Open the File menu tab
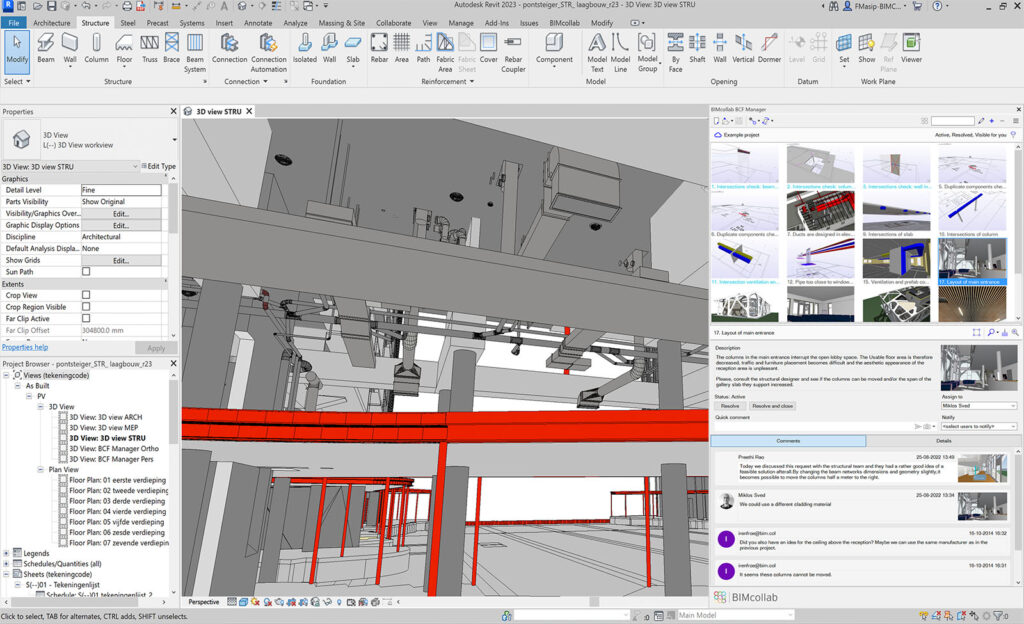This screenshot has width=1024, height=624. [14, 23]
